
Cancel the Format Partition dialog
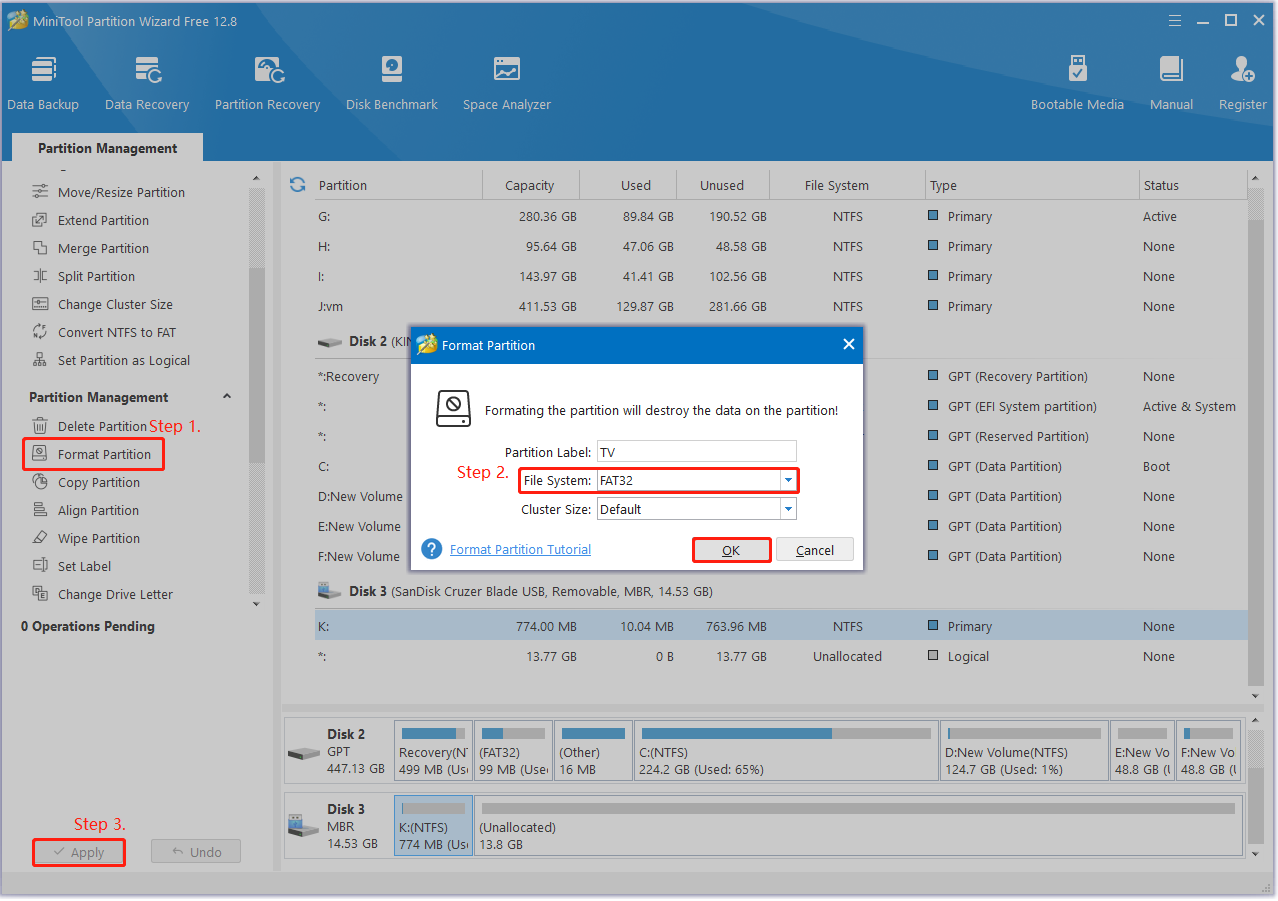tap(815, 550)
